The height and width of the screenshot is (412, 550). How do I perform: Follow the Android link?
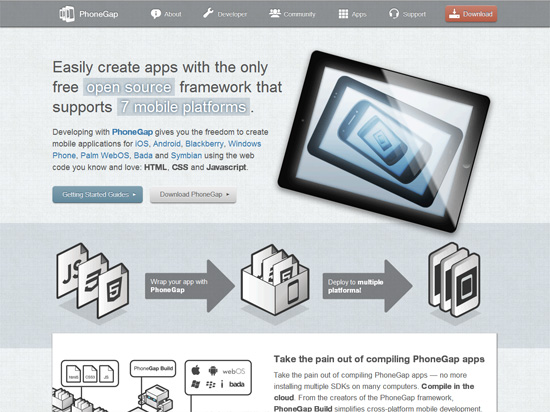point(167,144)
